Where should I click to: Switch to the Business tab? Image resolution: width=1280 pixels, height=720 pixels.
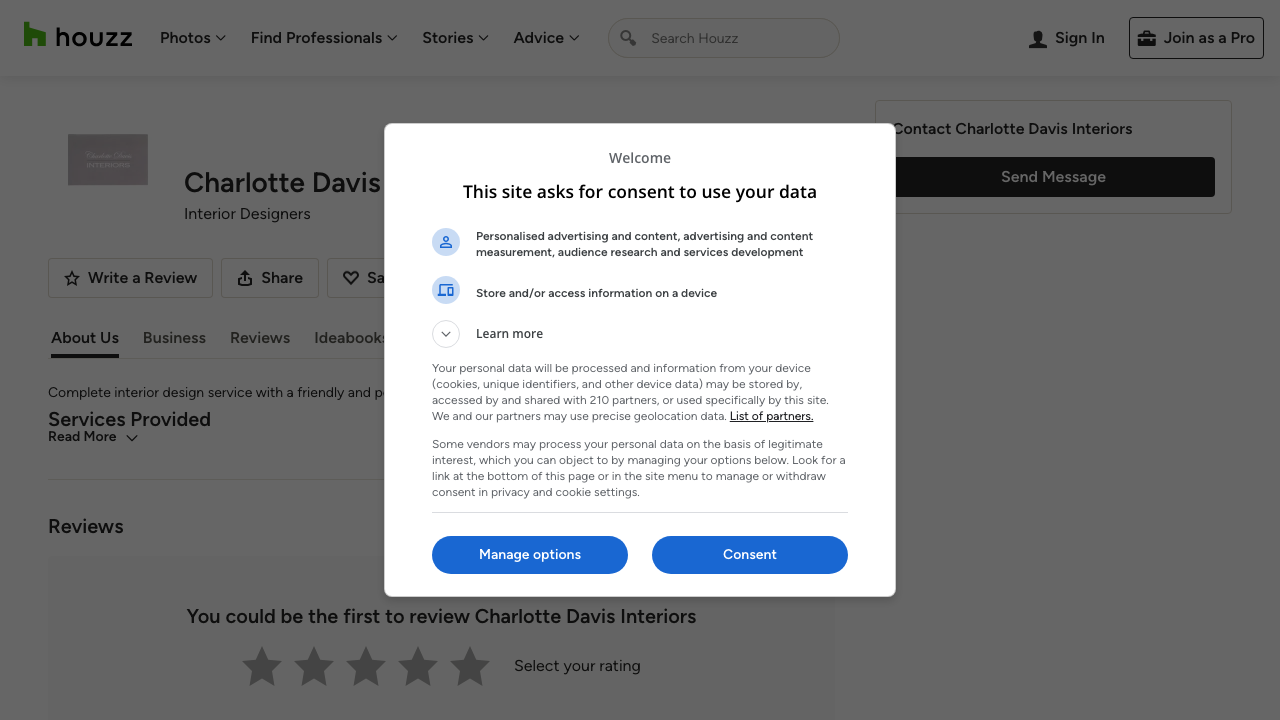click(x=174, y=338)
